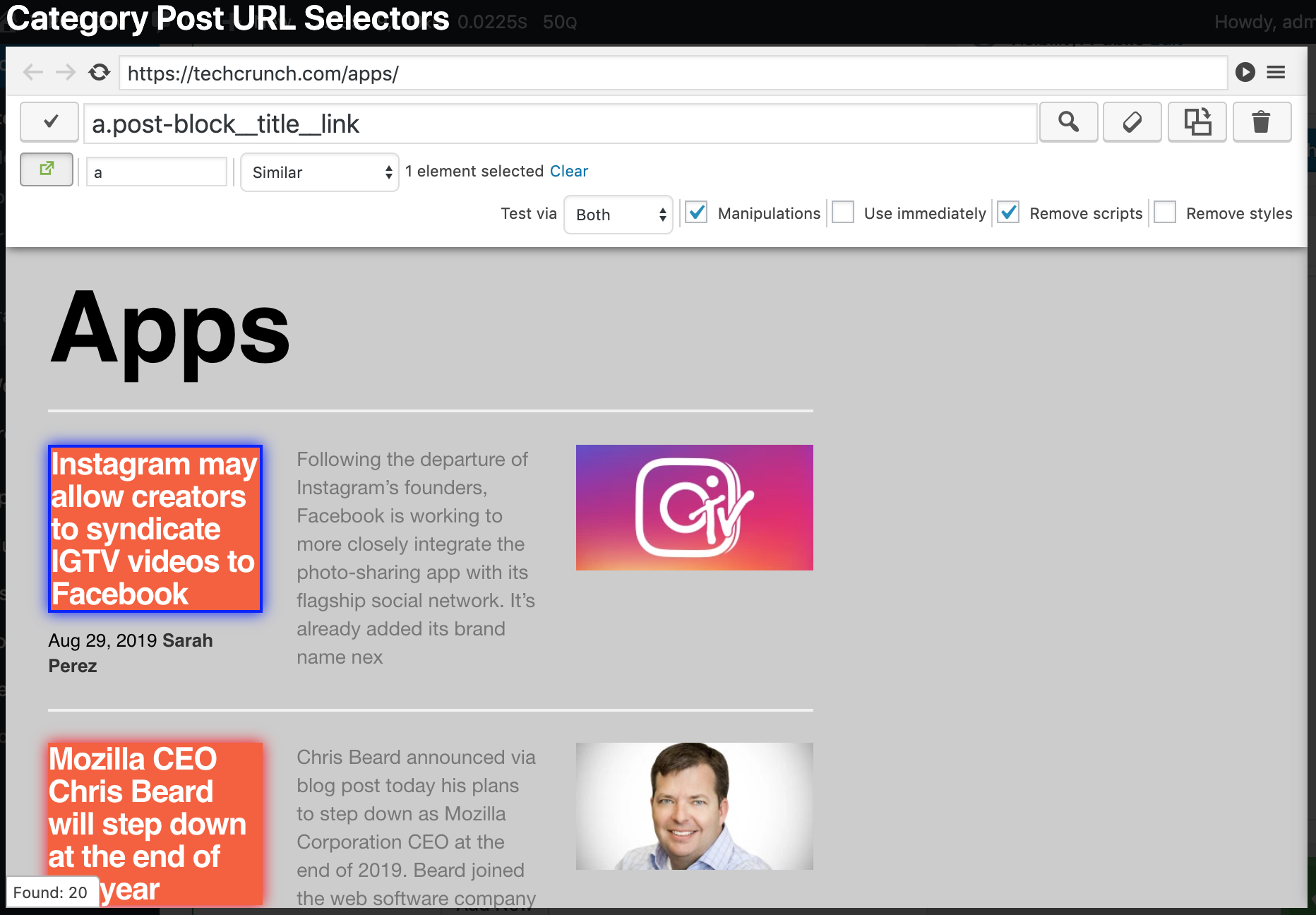Click the trash delete selector button
This screenshot has width=1316, height=915.
point(1262,123)
